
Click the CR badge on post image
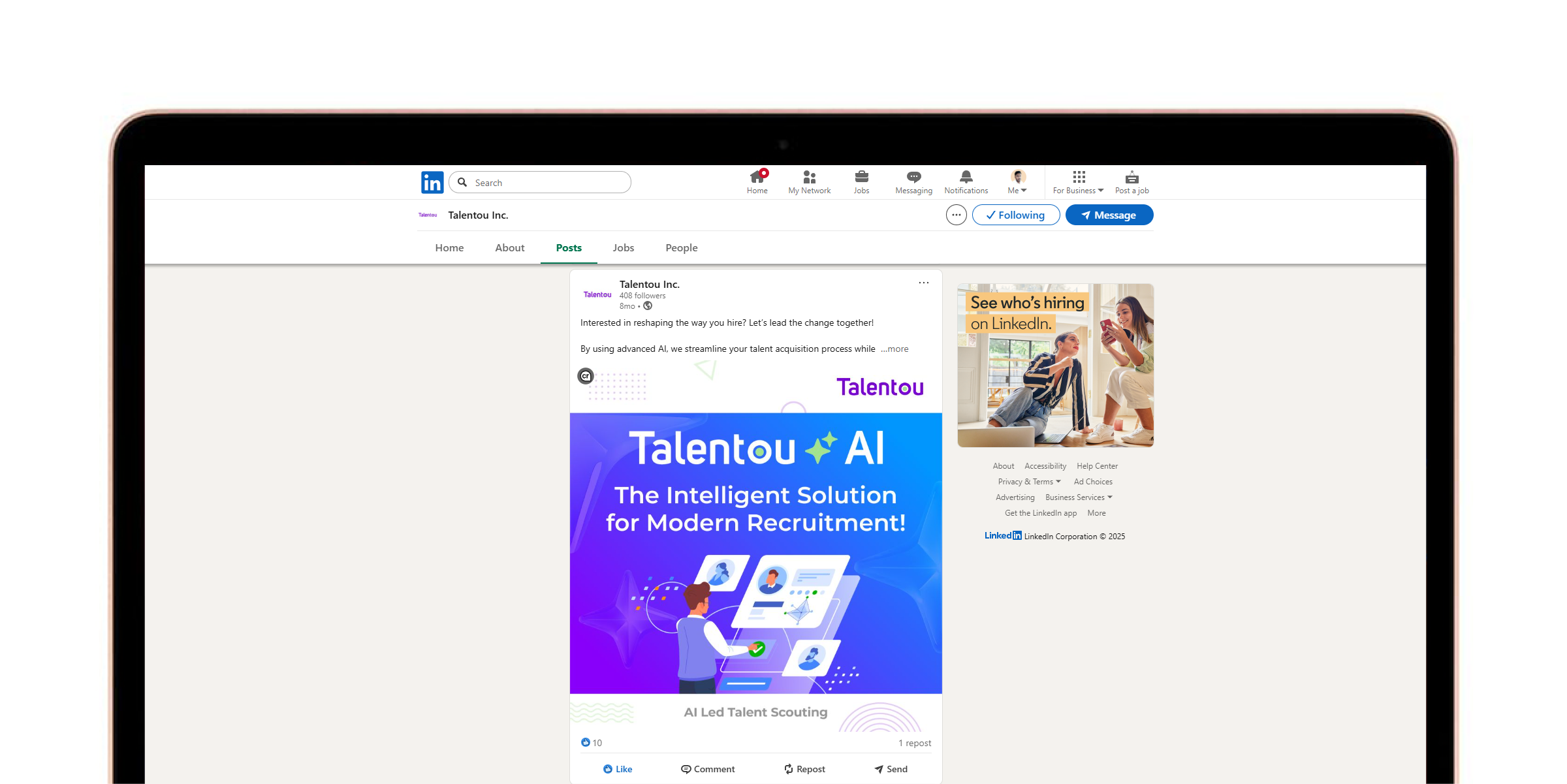(x=586, y=376)
